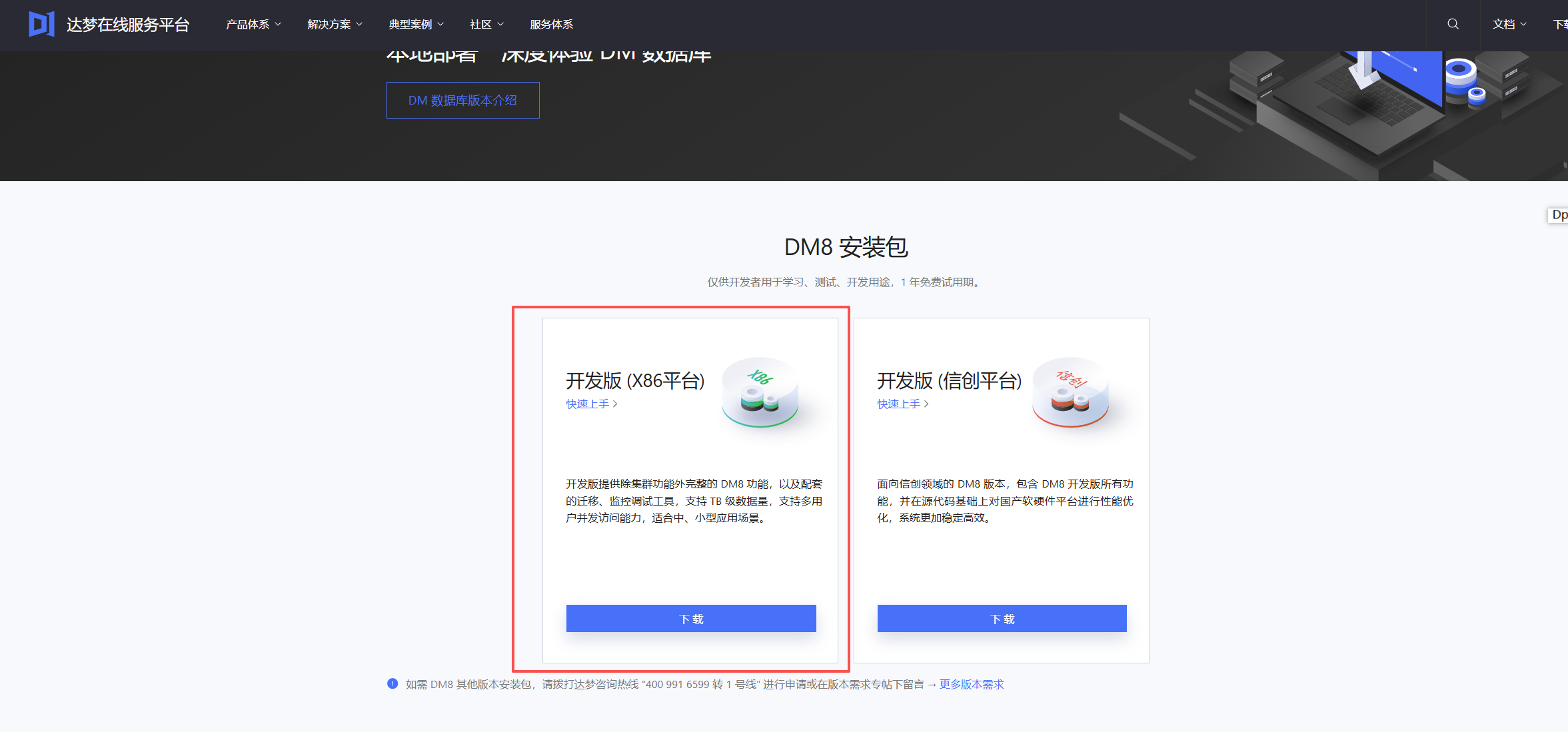Click the 达梦在线服务平台 site title
The width and height of the screenshot is (1568, 732).
pos(128,25)
